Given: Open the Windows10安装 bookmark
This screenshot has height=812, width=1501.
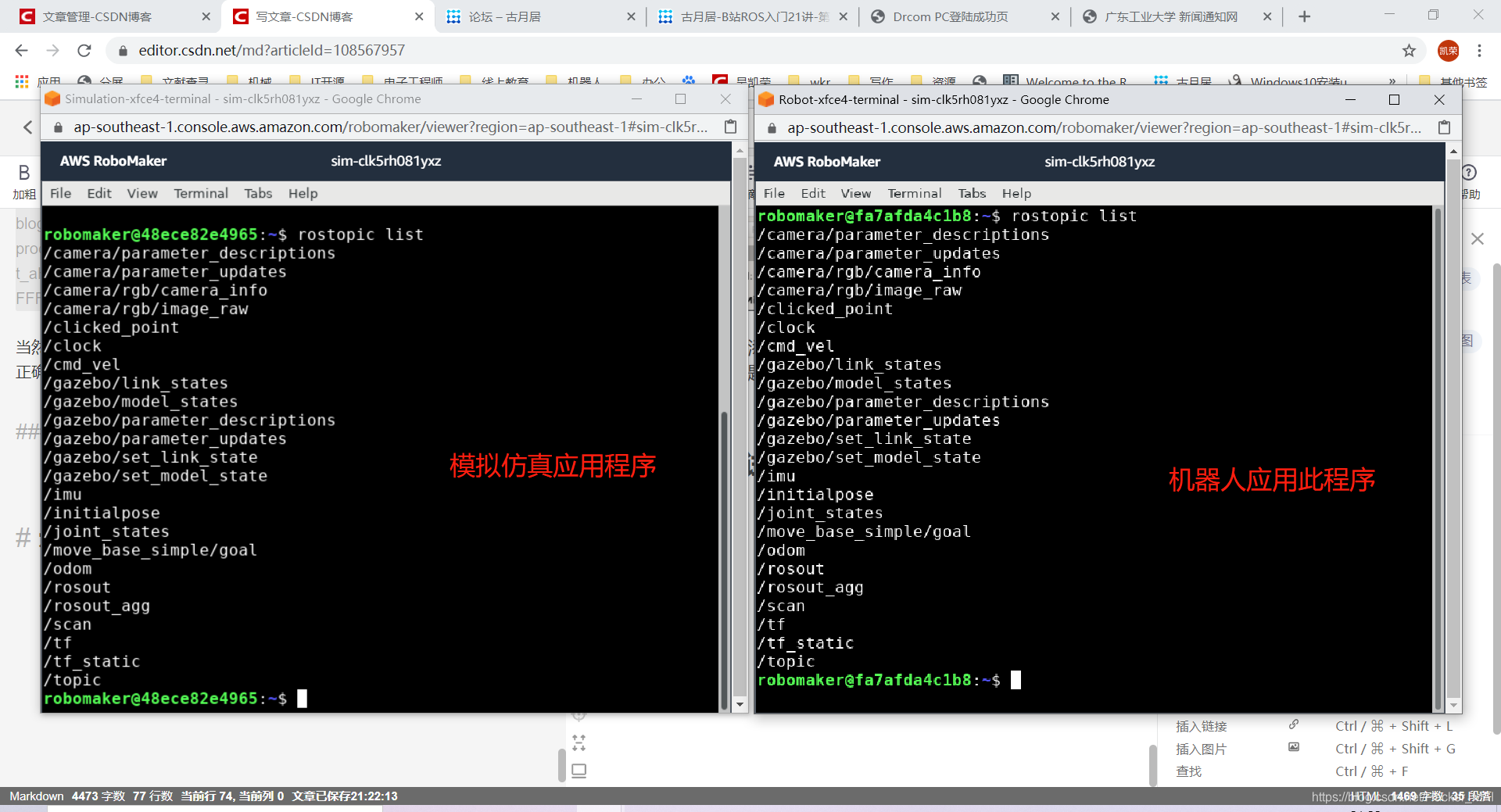Looking at the screenshot, I should tap(1288, 81).
